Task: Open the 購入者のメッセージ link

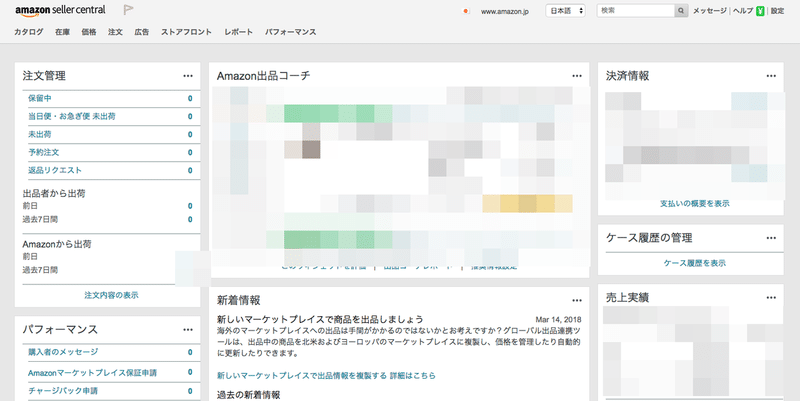Action: 63,352
